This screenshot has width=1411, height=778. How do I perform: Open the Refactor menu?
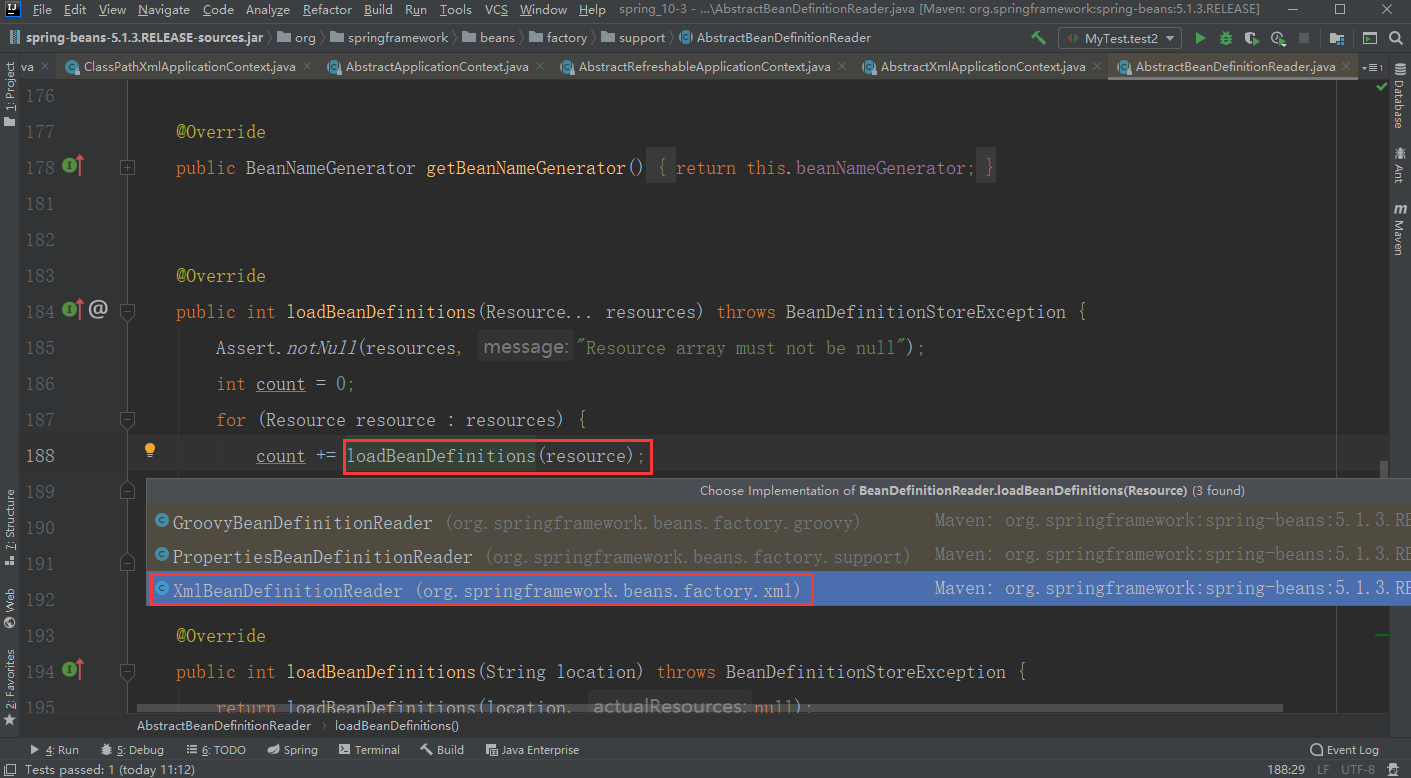327,10
